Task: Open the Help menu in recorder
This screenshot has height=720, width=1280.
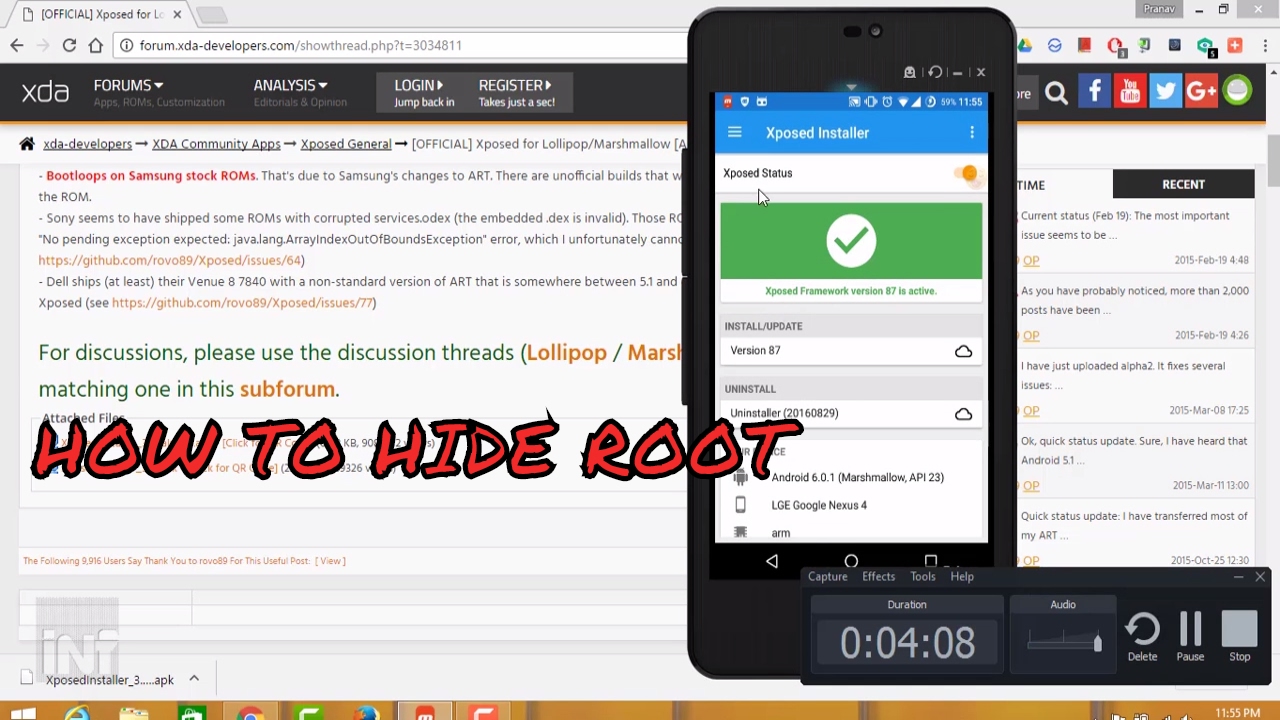Action: click(962, 576)
